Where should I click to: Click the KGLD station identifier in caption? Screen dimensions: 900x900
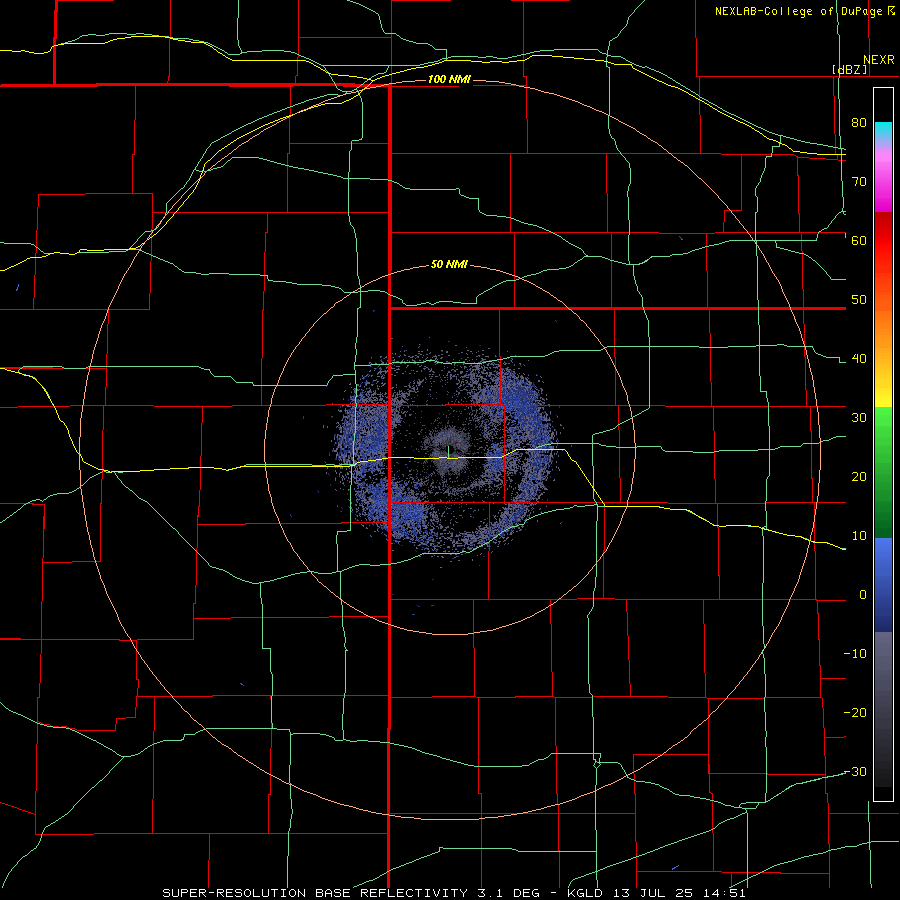tap(587, 893)
